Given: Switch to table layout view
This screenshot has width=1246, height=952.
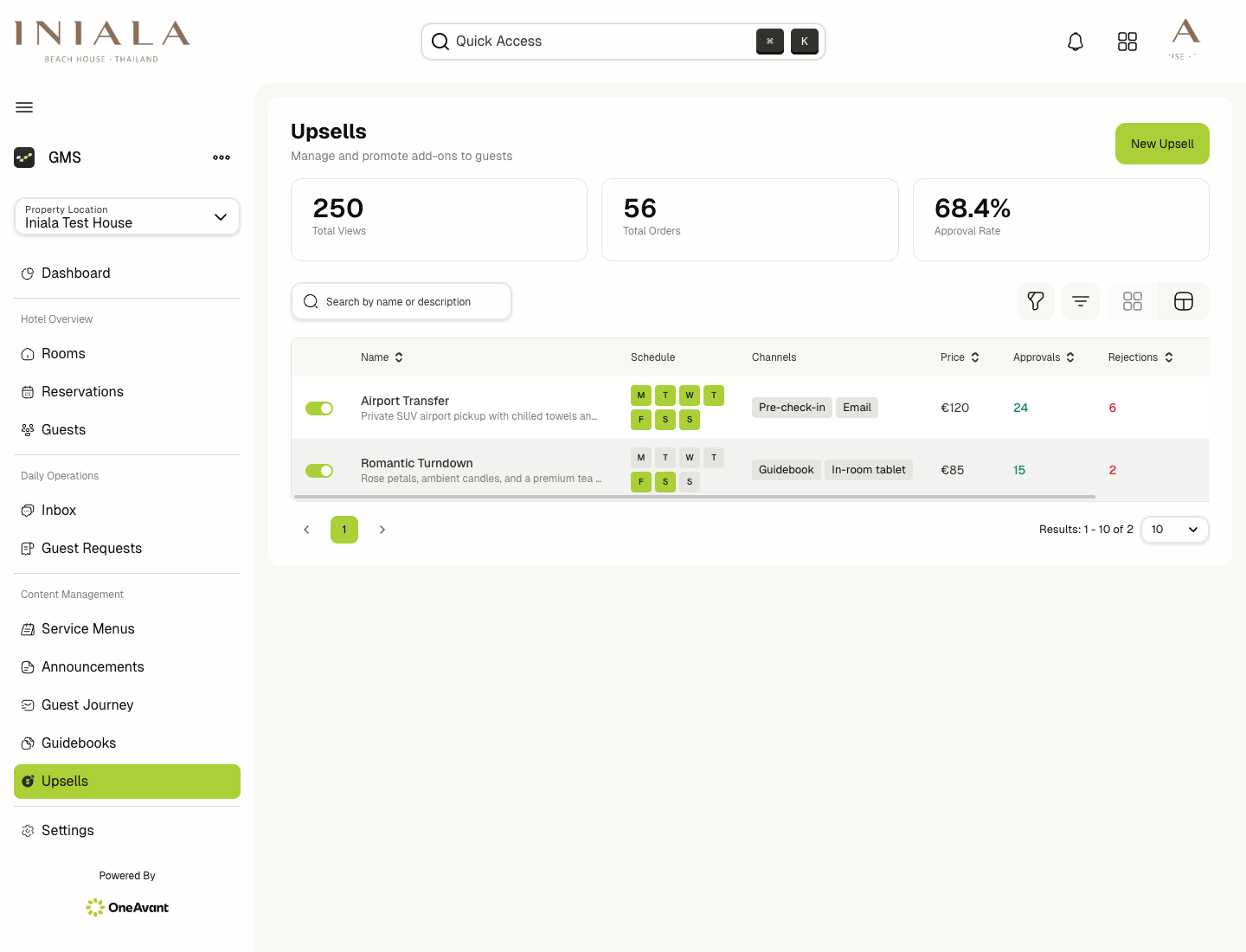Looking at the screenshot, I should click(1184, 301).
